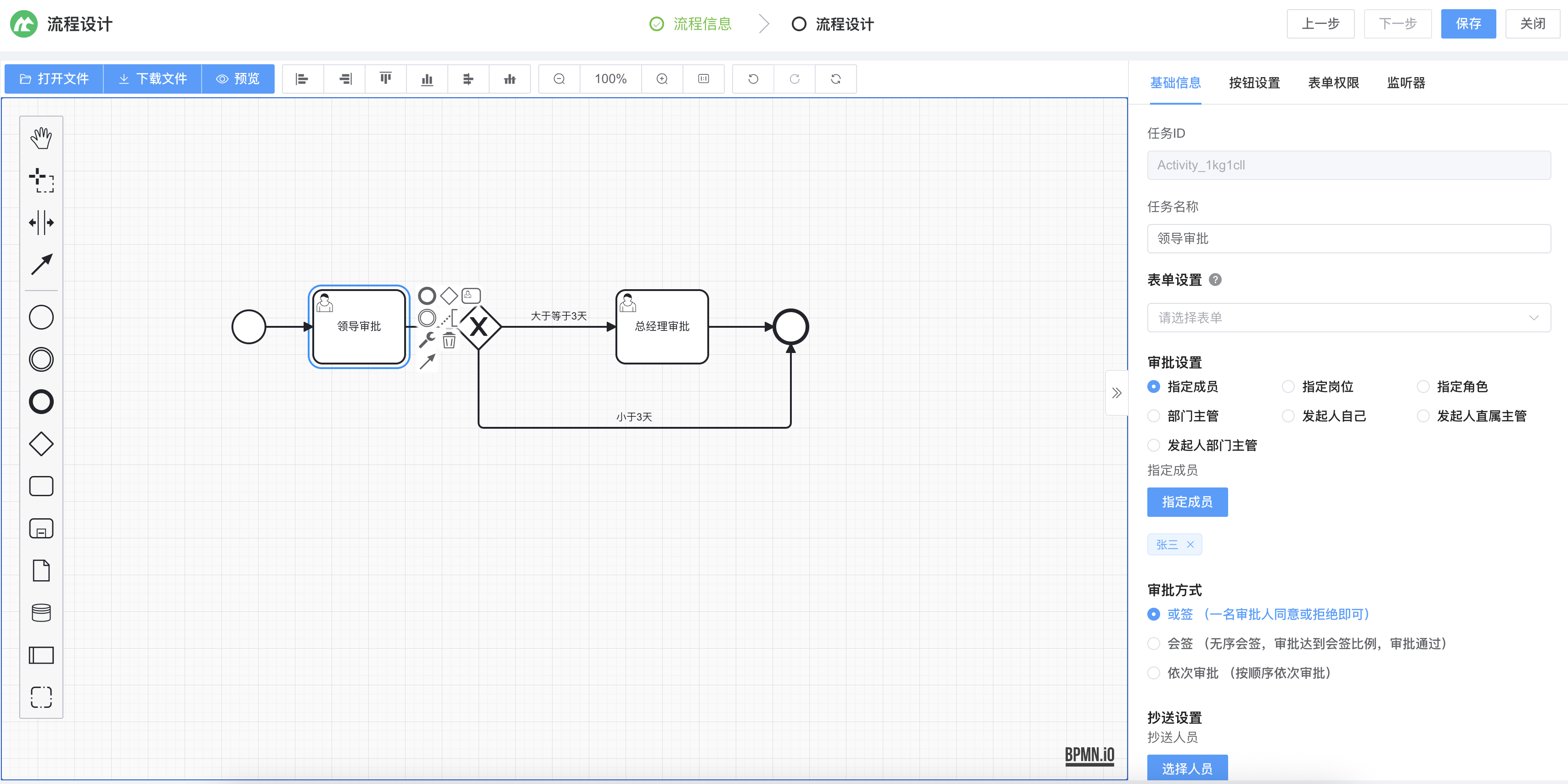
Task: Collapse the right properties panel
Action: pyautogui.click(x=1117, y=393)
